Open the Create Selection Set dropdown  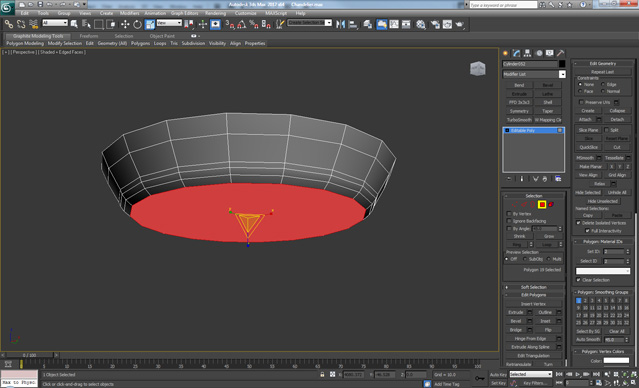click(310, 23)
